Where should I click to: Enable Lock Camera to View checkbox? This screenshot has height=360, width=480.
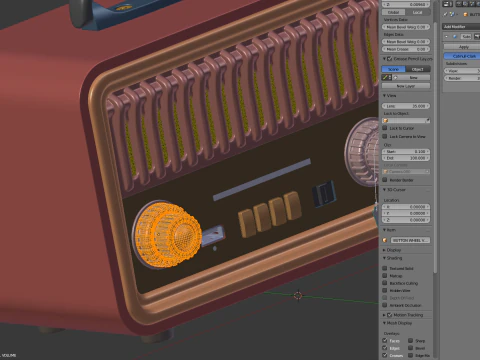click(x=385, y=136)
